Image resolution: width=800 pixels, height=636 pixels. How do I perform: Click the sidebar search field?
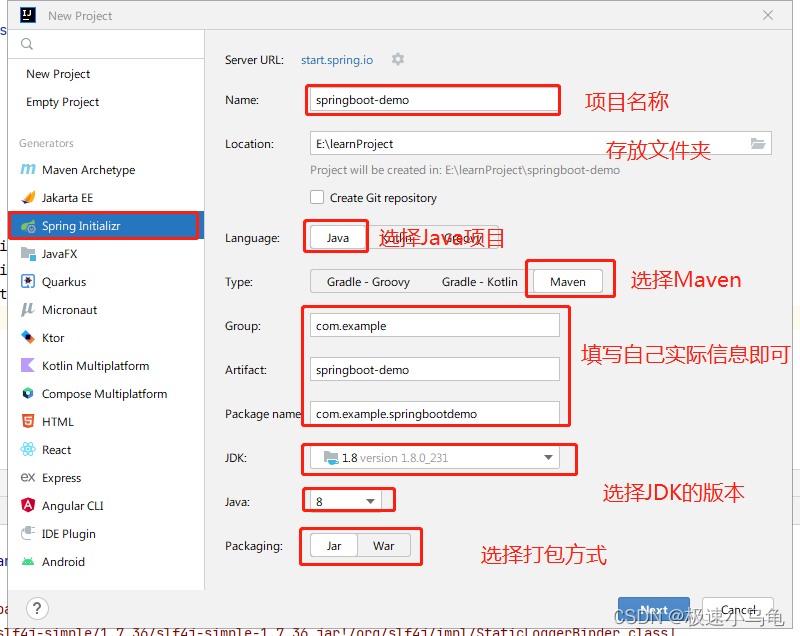click(x=106, y=44)
